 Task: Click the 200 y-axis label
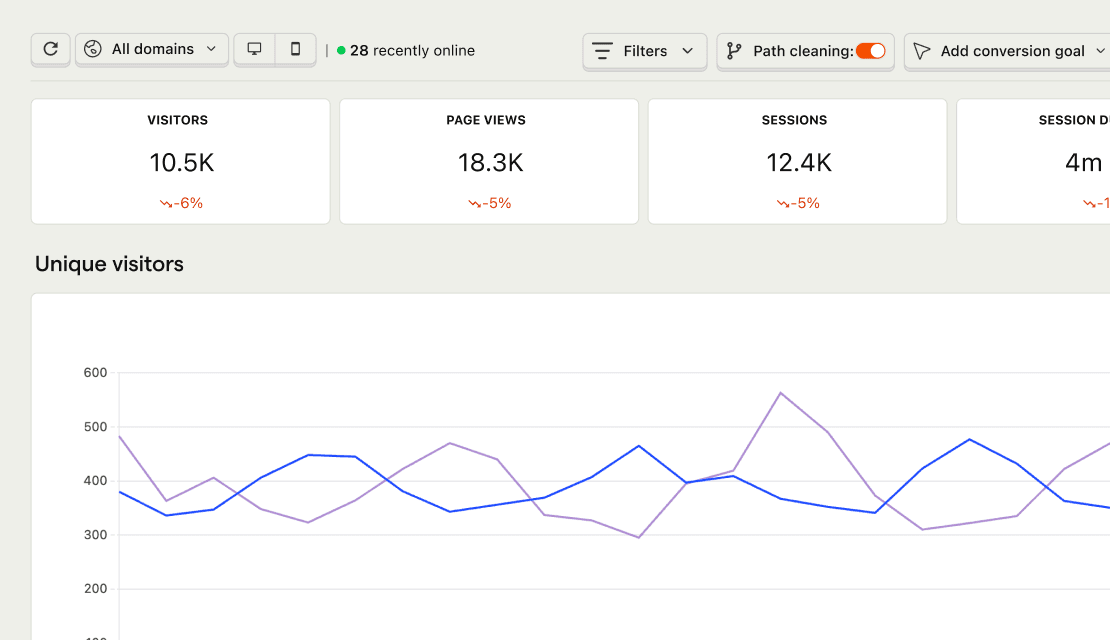coord(96,589)
